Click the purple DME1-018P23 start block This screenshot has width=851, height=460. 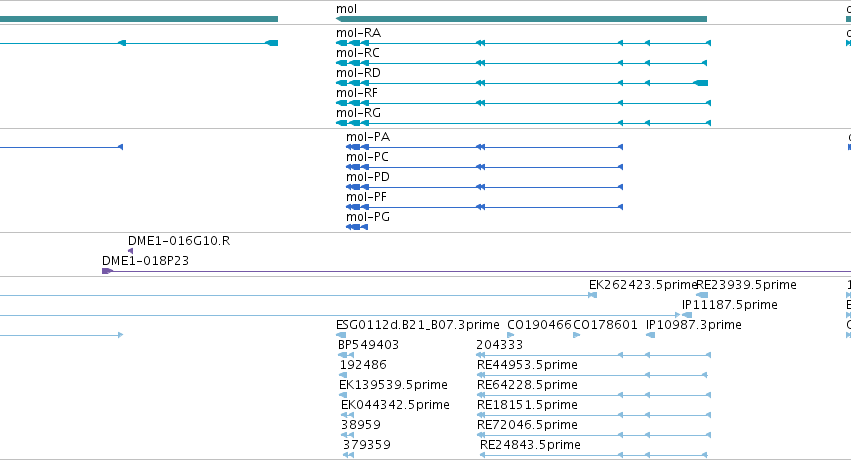(107, 271)
